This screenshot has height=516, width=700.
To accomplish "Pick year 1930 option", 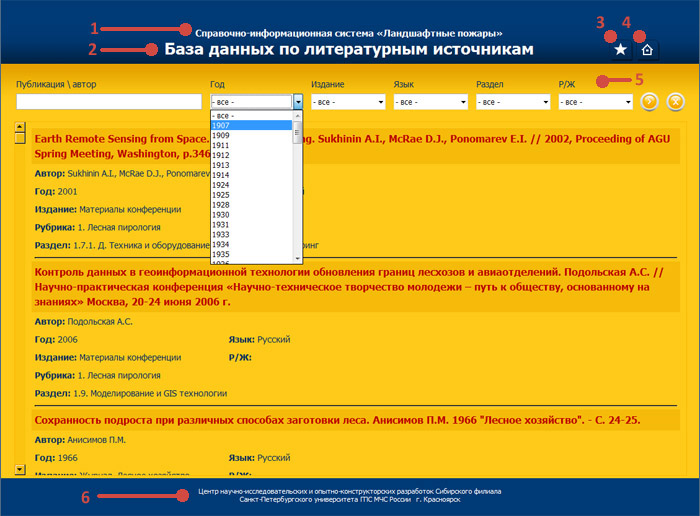I will click(251, 215).
